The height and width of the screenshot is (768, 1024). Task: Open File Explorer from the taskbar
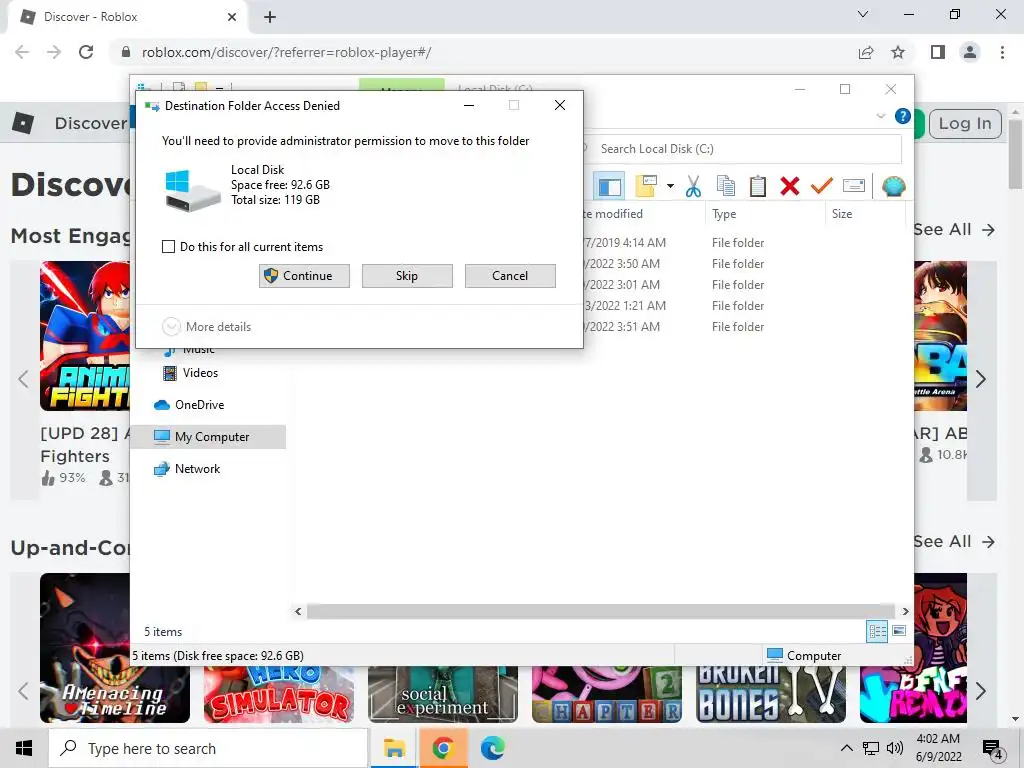coord(394,748)
